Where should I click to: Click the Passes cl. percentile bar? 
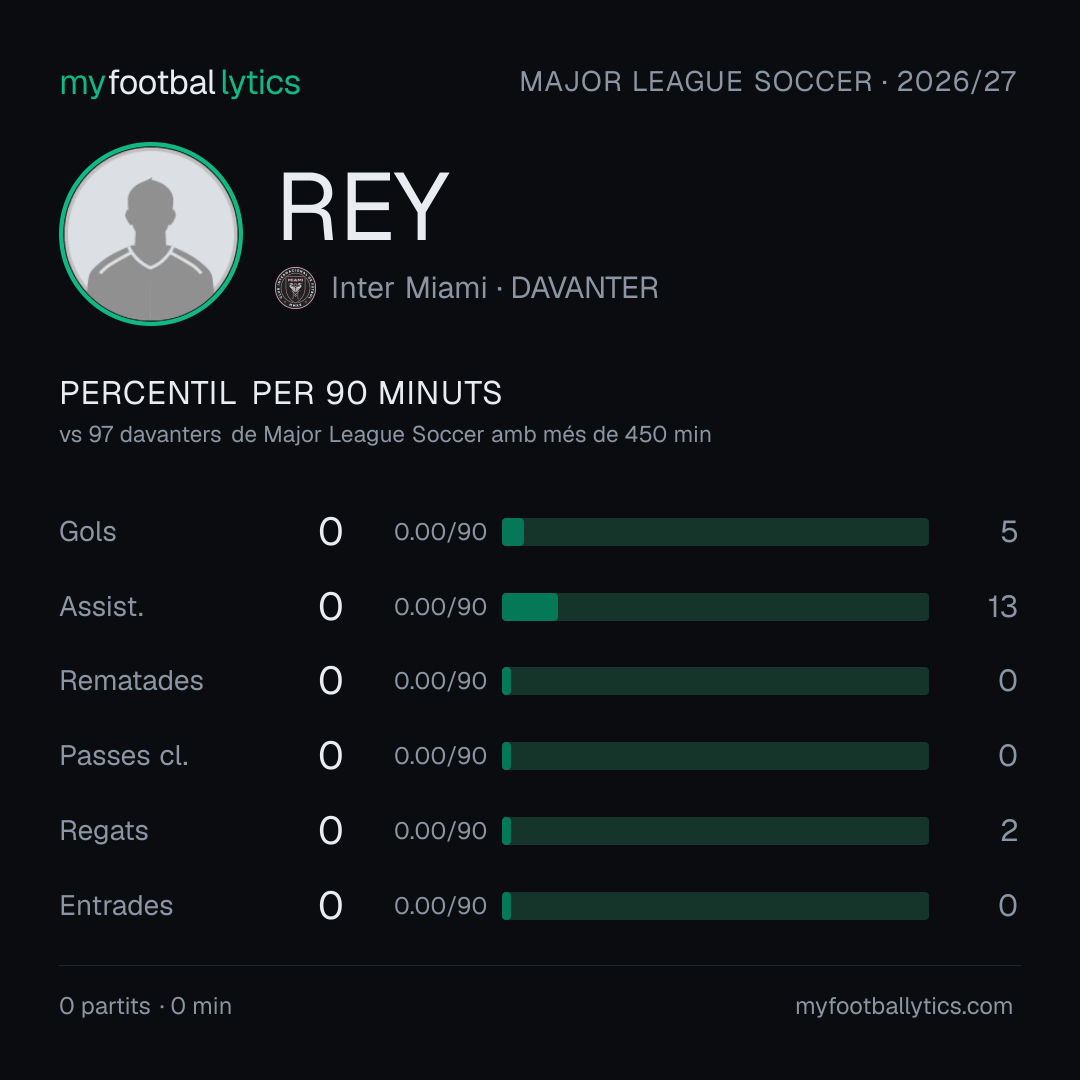(x=715, y=756)
